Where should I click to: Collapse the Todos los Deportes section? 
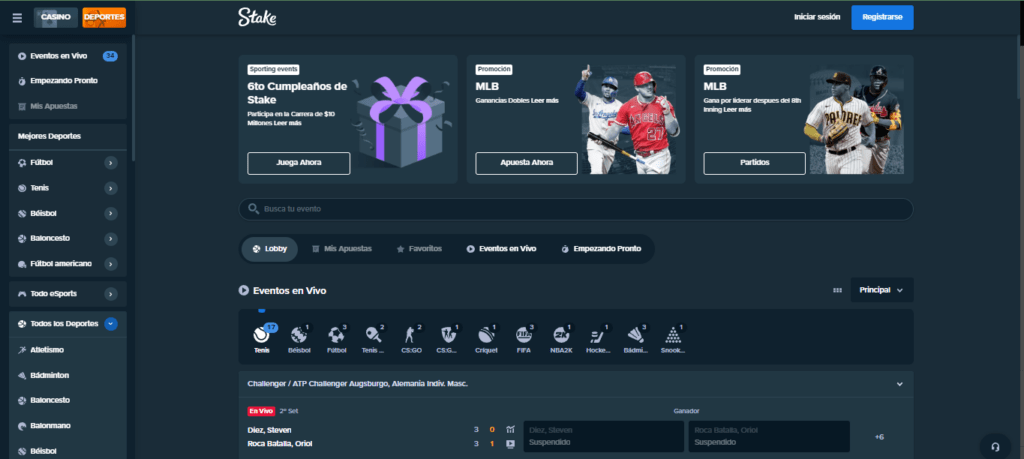pyautogui.click(x=111, y=323)
